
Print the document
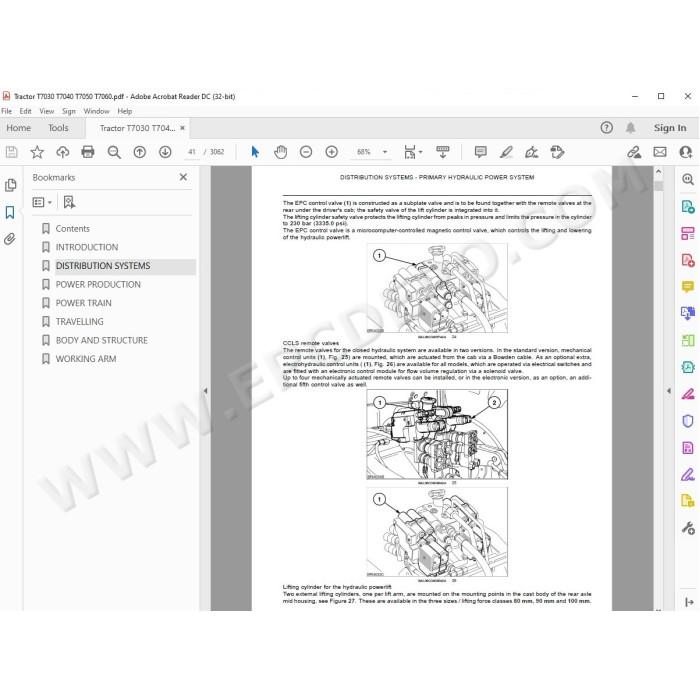[88, 152]
